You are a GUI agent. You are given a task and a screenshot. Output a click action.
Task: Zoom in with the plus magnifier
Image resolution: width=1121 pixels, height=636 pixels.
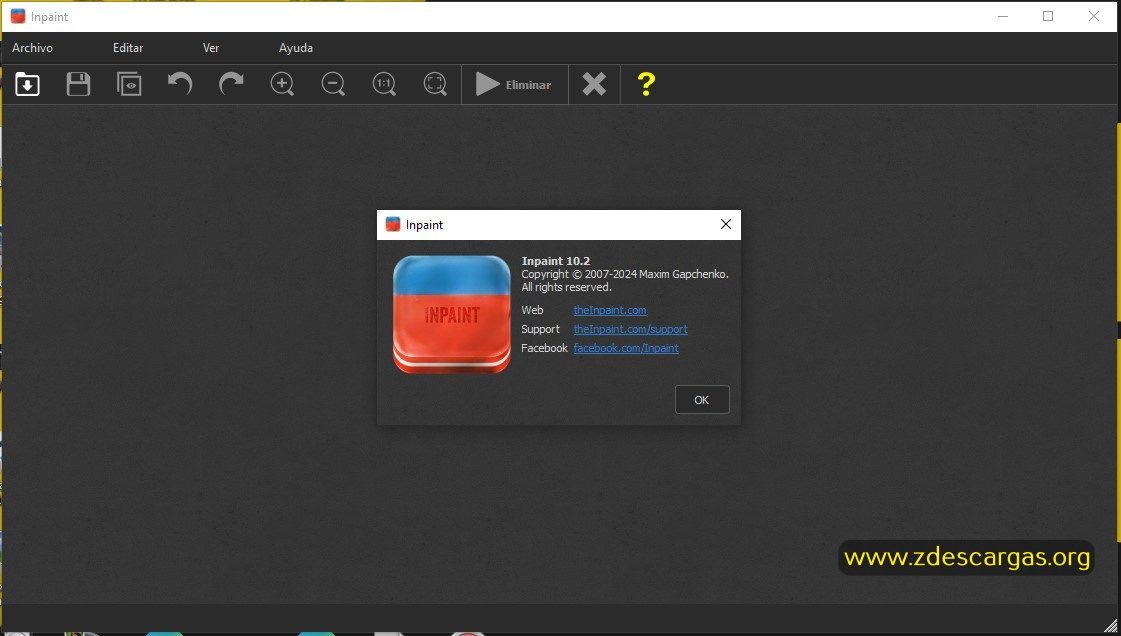coord(282,84)
